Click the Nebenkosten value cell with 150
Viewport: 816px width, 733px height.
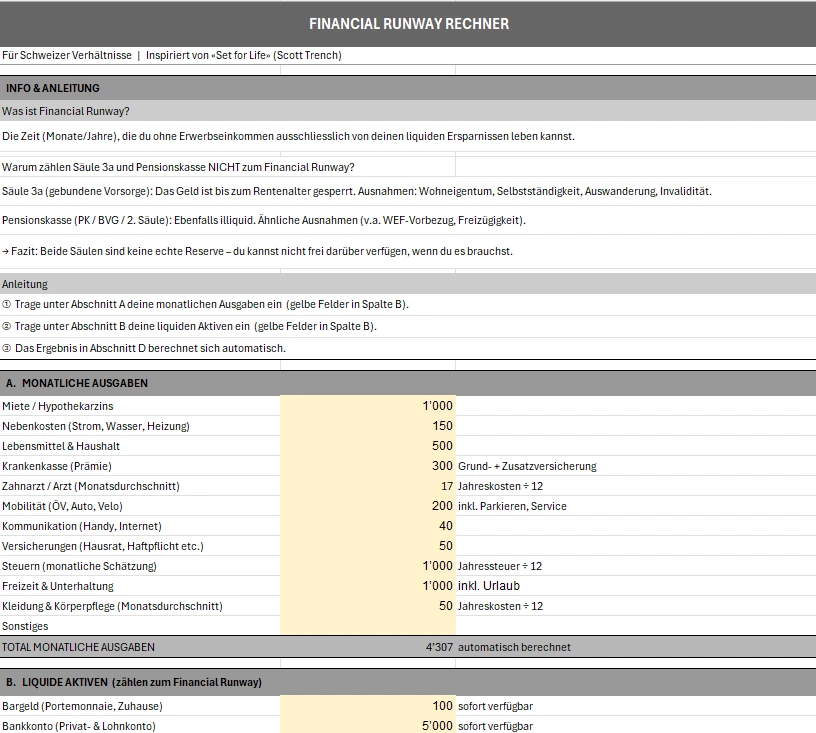tap(368, 426)
